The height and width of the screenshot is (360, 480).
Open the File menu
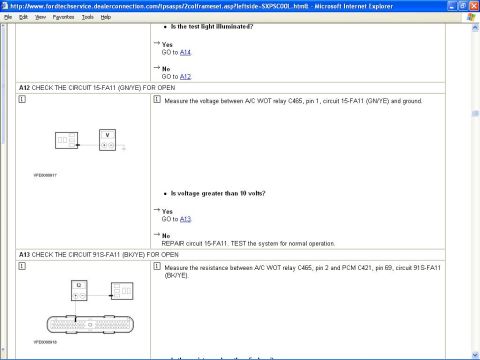(x=8, y=17)
